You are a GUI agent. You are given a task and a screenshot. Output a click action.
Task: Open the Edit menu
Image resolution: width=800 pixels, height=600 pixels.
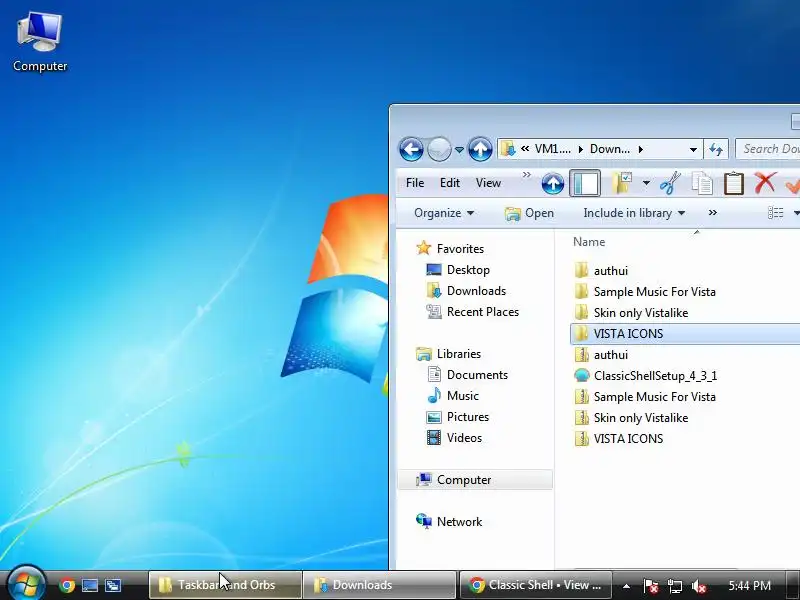[449, 183]
